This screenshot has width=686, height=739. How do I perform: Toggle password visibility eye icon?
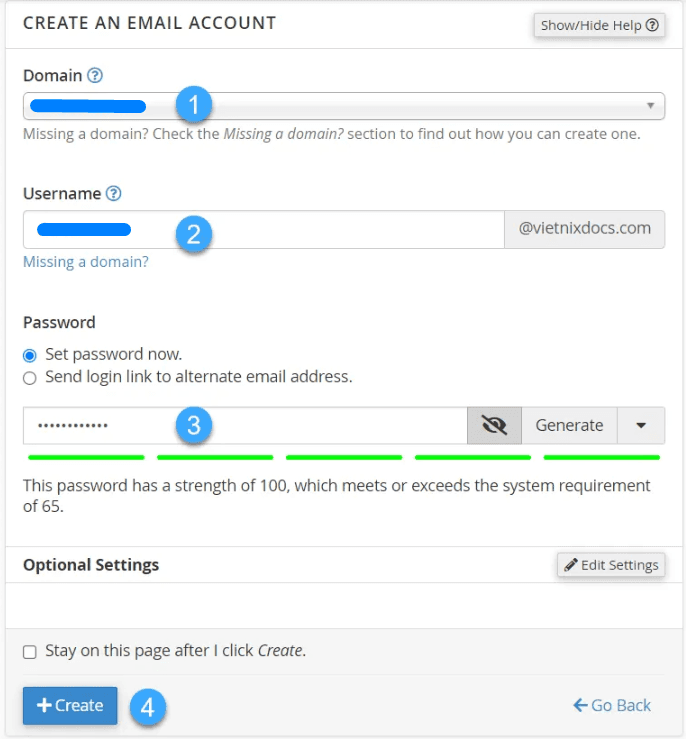(494, 425)
